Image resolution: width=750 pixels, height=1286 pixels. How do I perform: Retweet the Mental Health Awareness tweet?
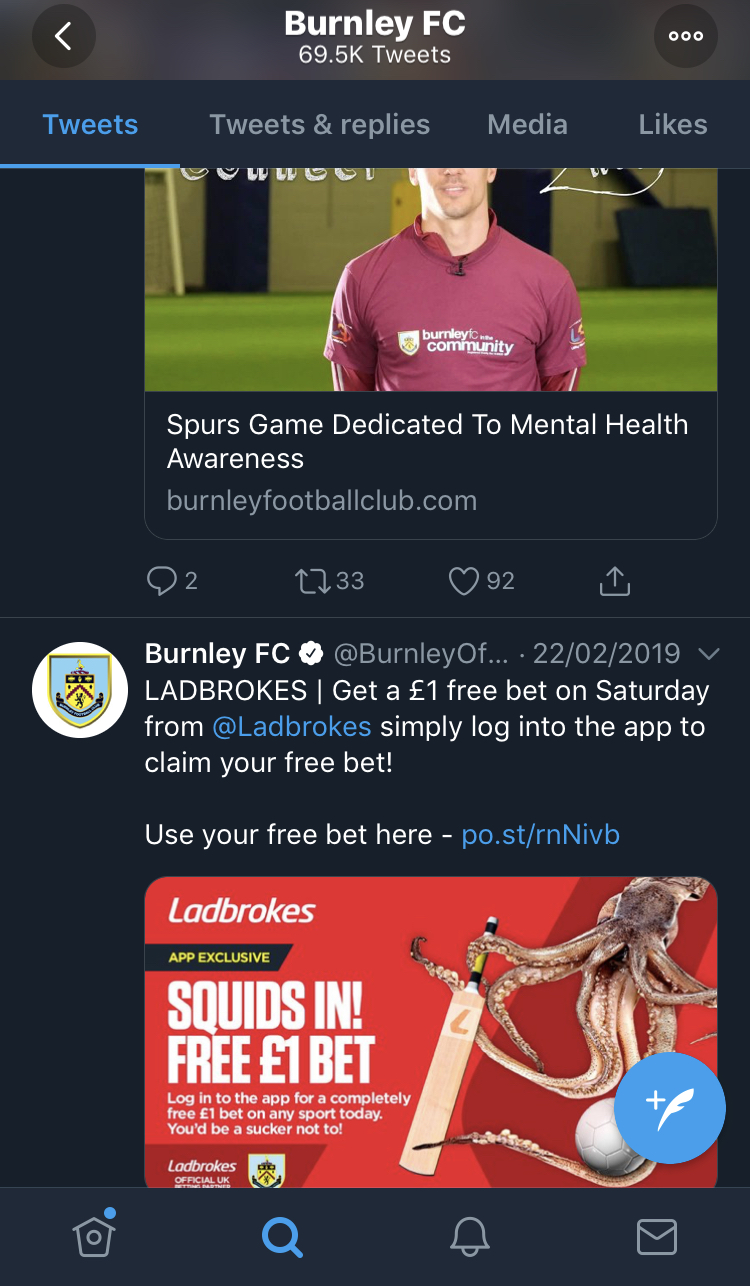[x=313, y=581]
